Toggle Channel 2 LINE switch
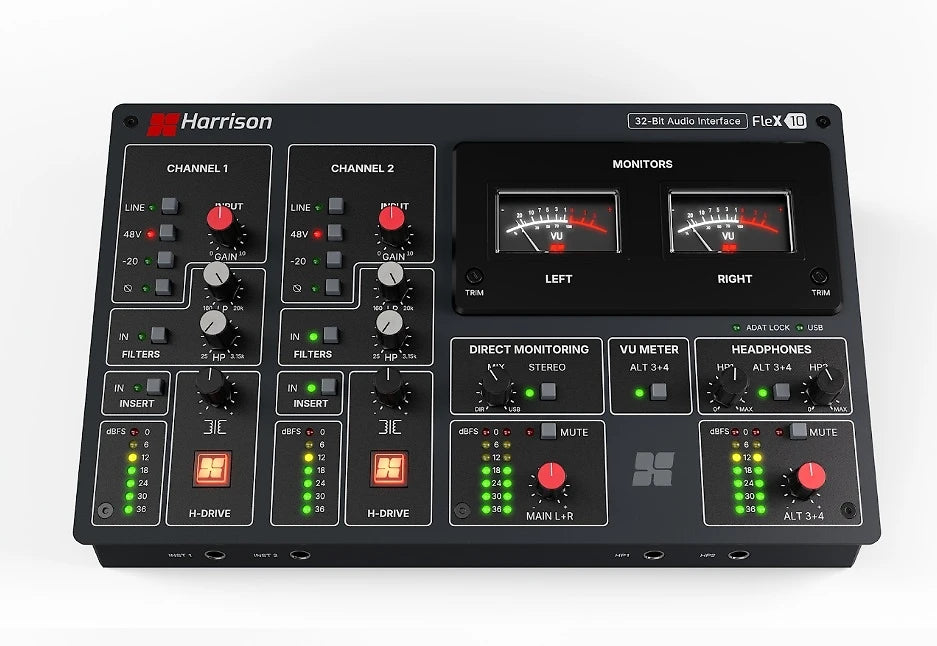 [x=336, y=206]
